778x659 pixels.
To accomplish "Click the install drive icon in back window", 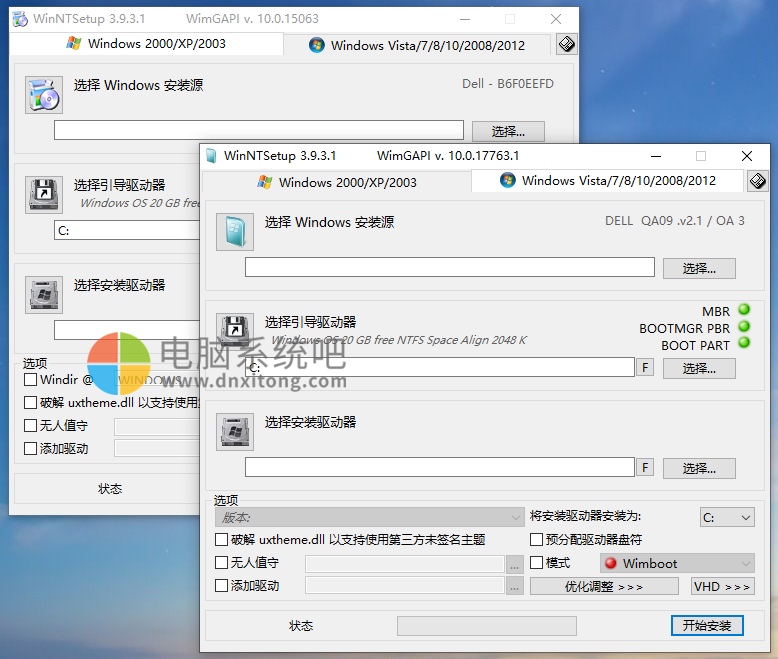I will click(x=44, y=295).
